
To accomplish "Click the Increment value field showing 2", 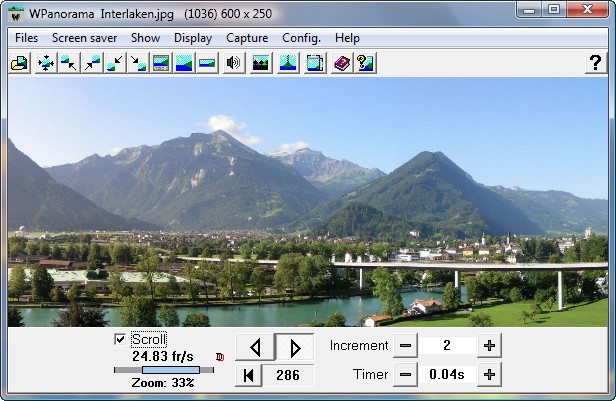I will (x=447, y=346).
